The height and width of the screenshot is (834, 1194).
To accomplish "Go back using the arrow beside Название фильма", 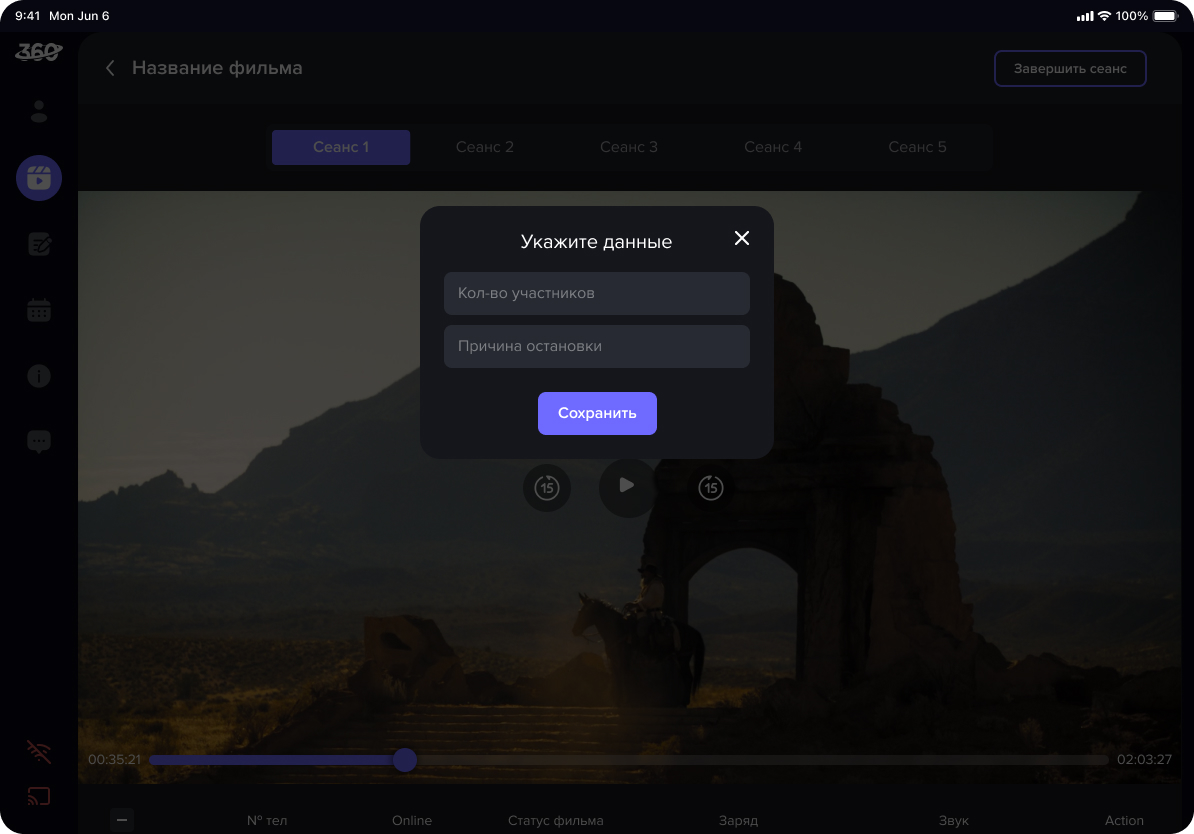I will pyautogui.click(x=110, y=68).
